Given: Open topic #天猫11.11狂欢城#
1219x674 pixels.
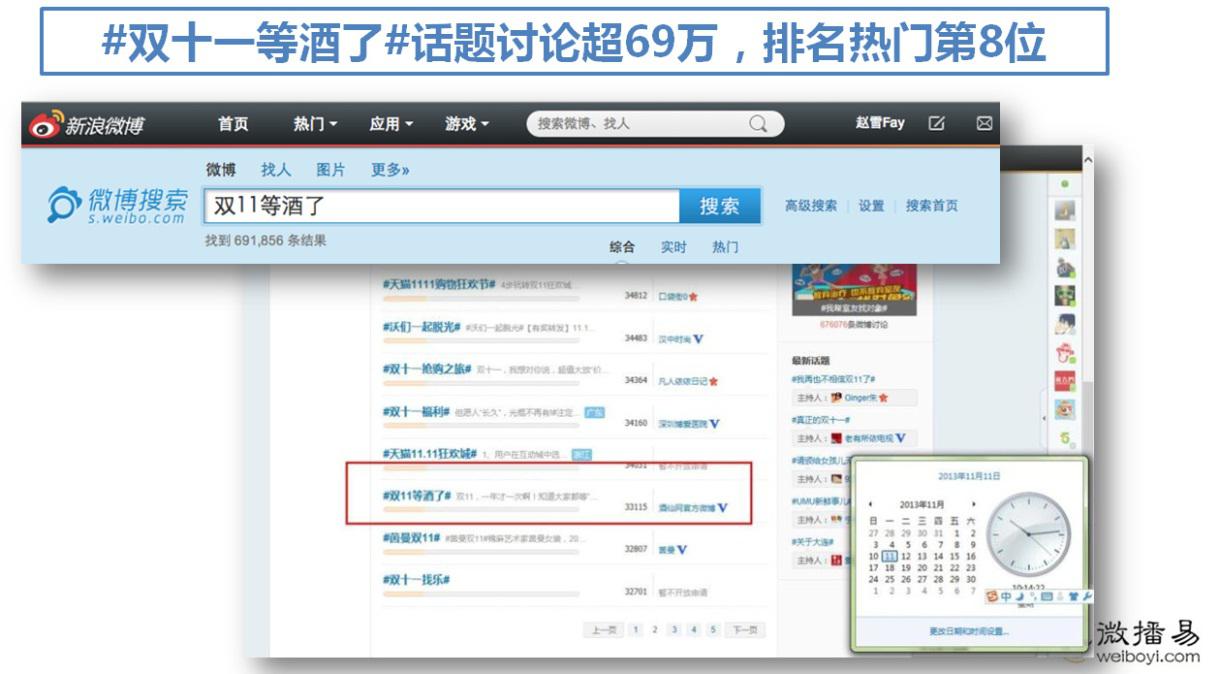Looking at the screenshot, I should 429,453.
